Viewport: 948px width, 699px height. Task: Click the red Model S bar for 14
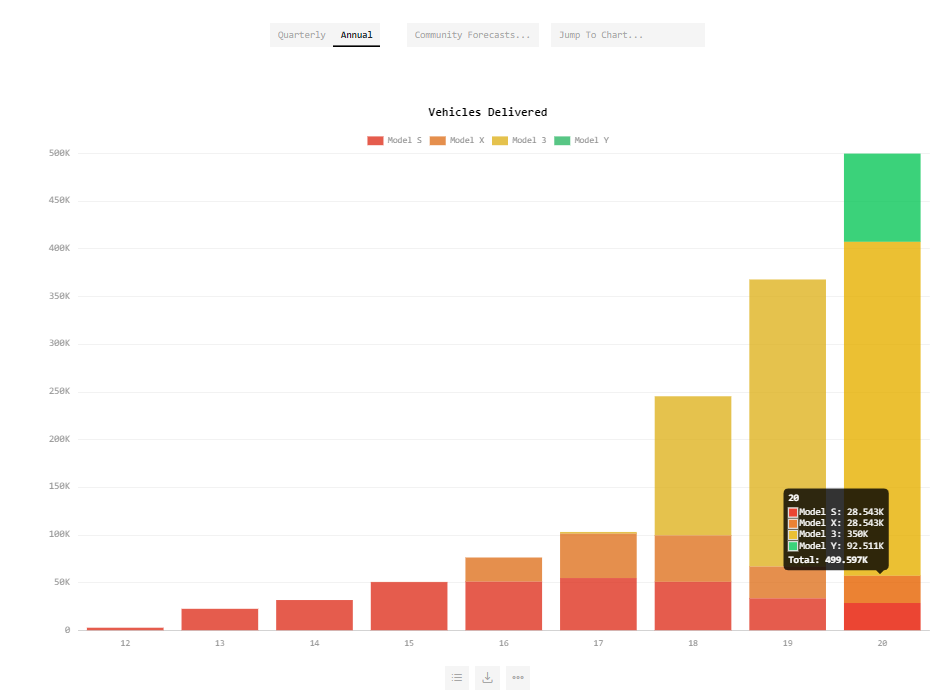314,615
